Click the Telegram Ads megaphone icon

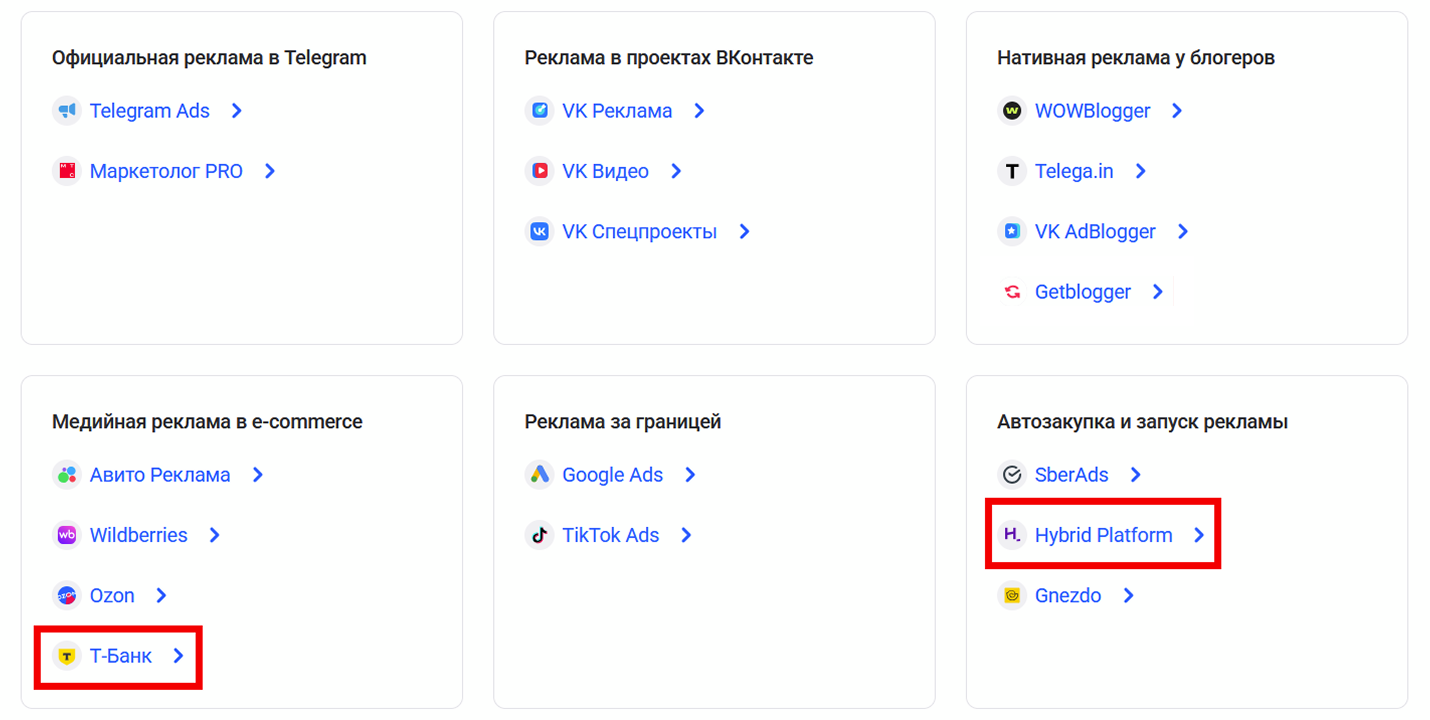point(67,111)
